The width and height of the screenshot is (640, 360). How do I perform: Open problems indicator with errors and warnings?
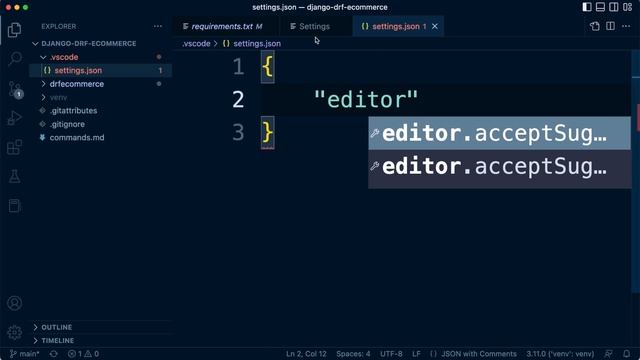[x=84, y=354]
